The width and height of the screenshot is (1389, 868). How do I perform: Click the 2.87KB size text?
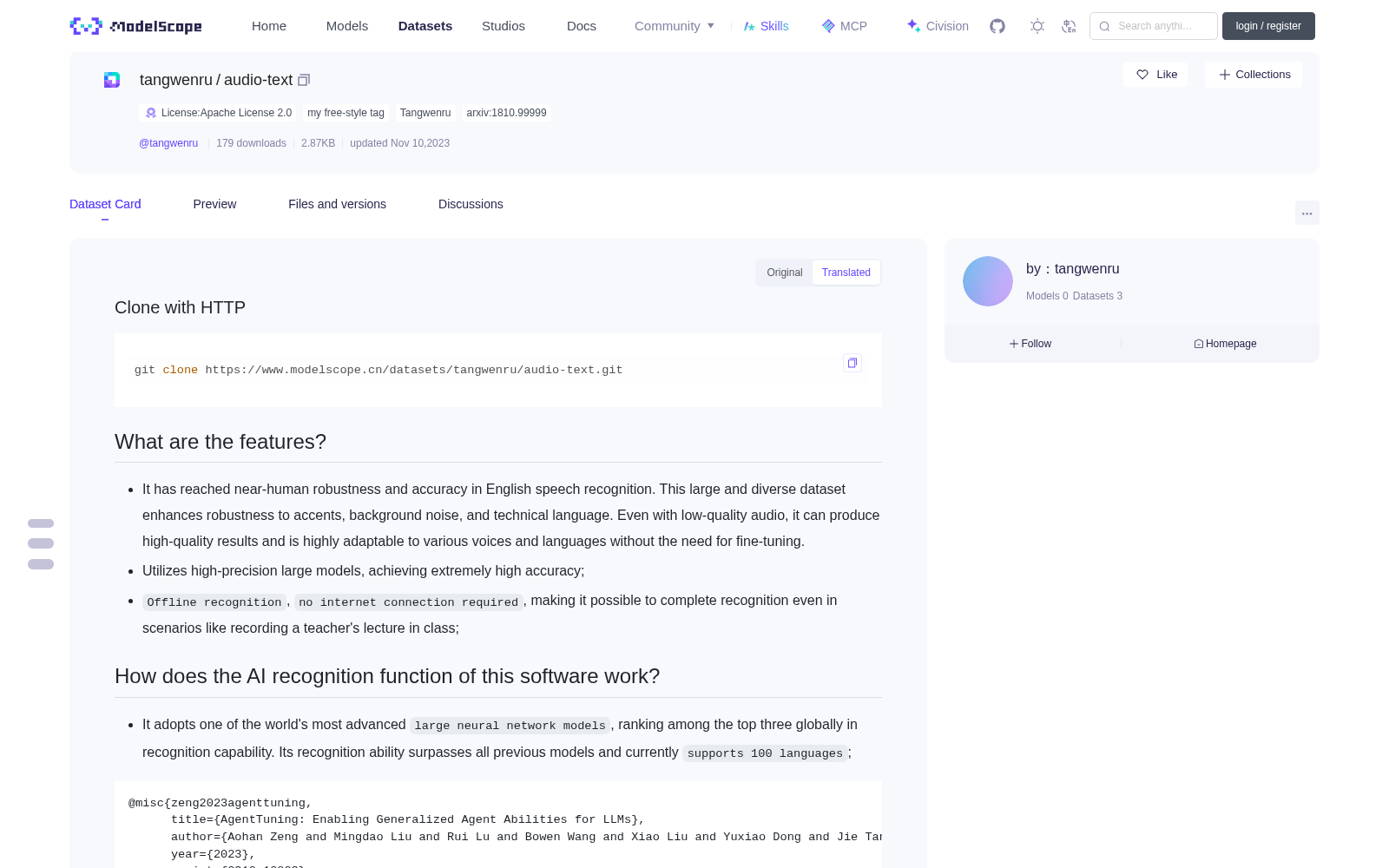coord(318,143)
